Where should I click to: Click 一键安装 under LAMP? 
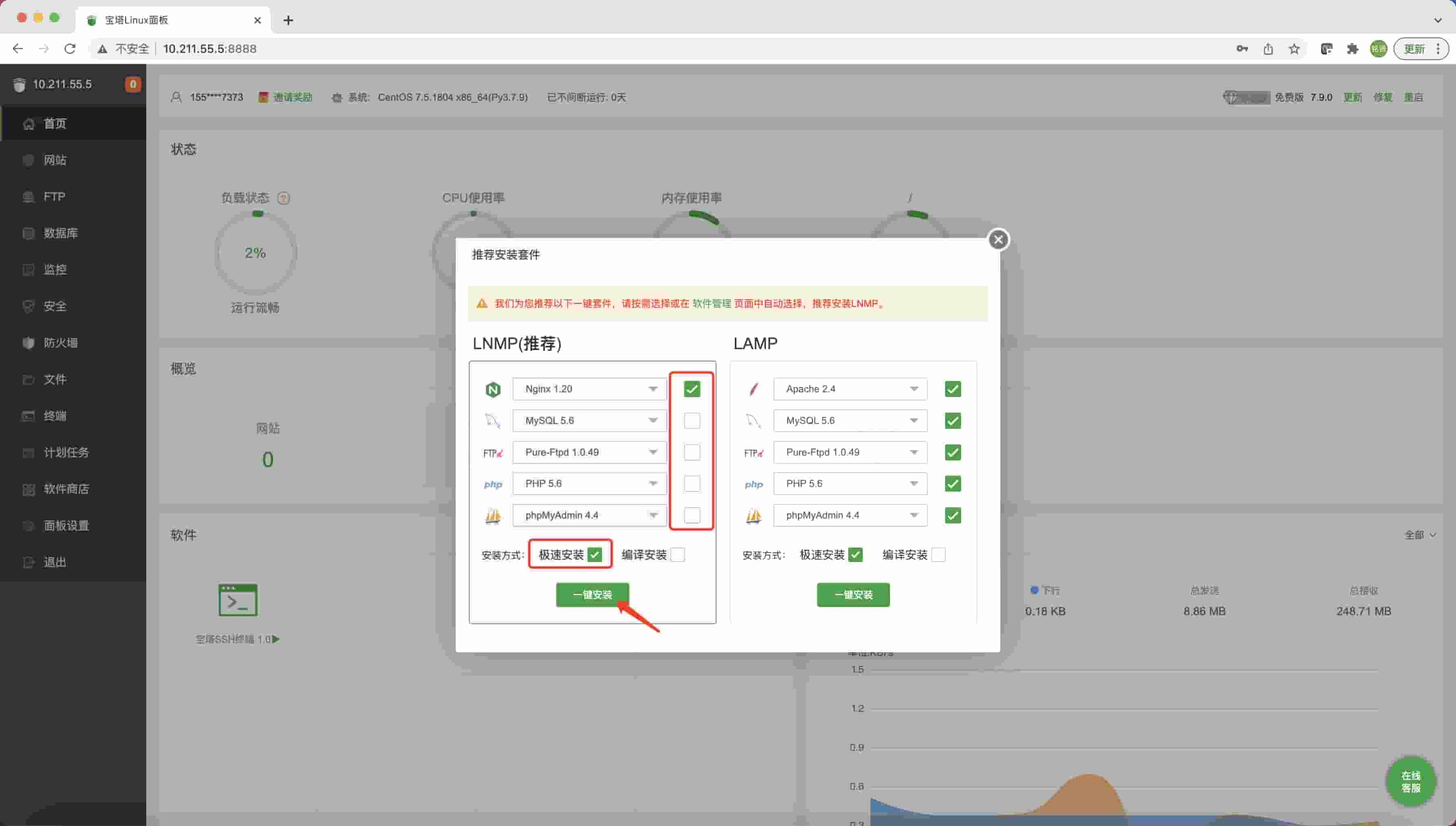[x=854, y=595]
